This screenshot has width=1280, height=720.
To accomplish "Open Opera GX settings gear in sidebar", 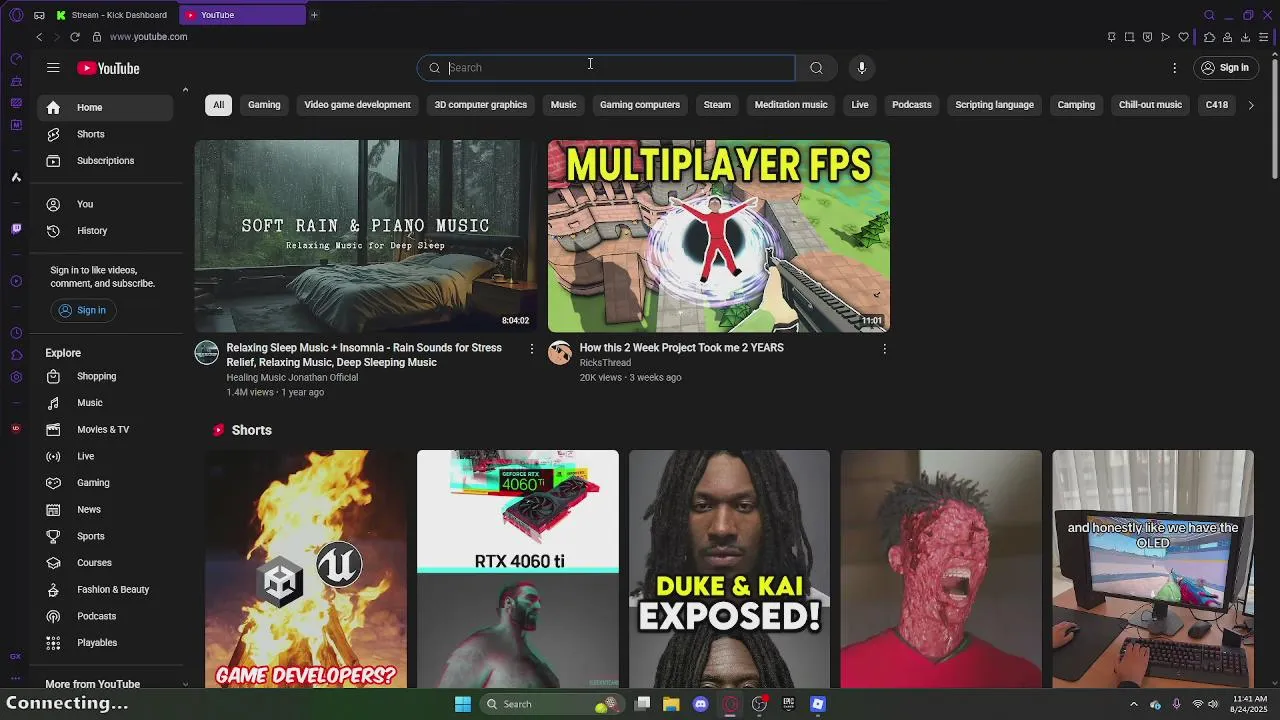I will [16, 377].
